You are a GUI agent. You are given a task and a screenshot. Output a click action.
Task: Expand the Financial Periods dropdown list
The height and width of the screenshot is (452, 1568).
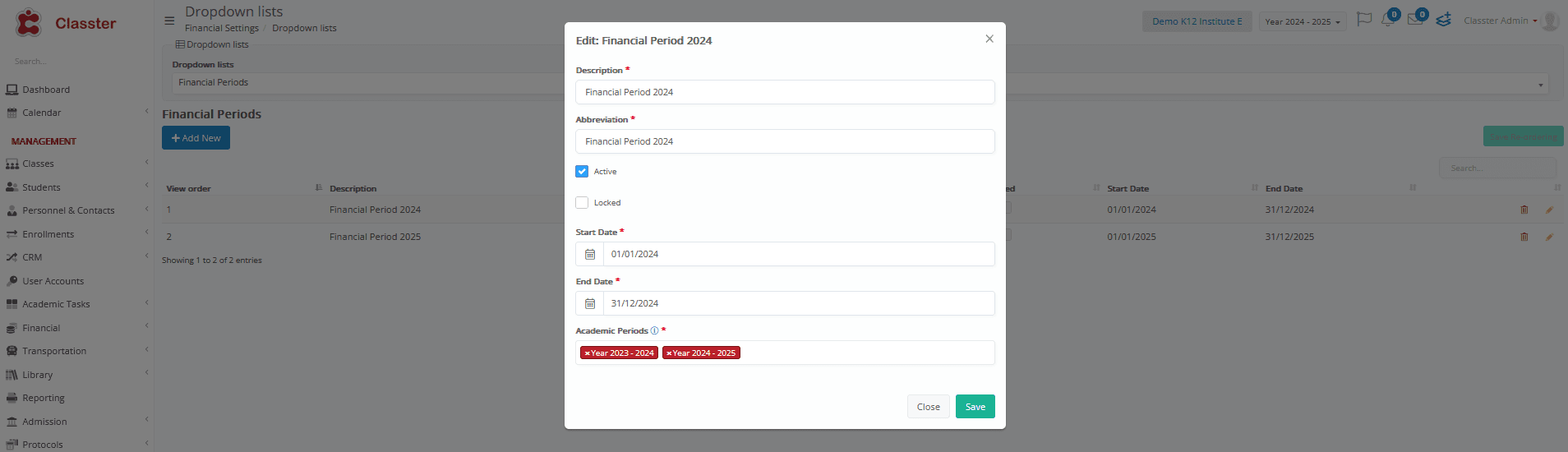(x=860, y=83)
